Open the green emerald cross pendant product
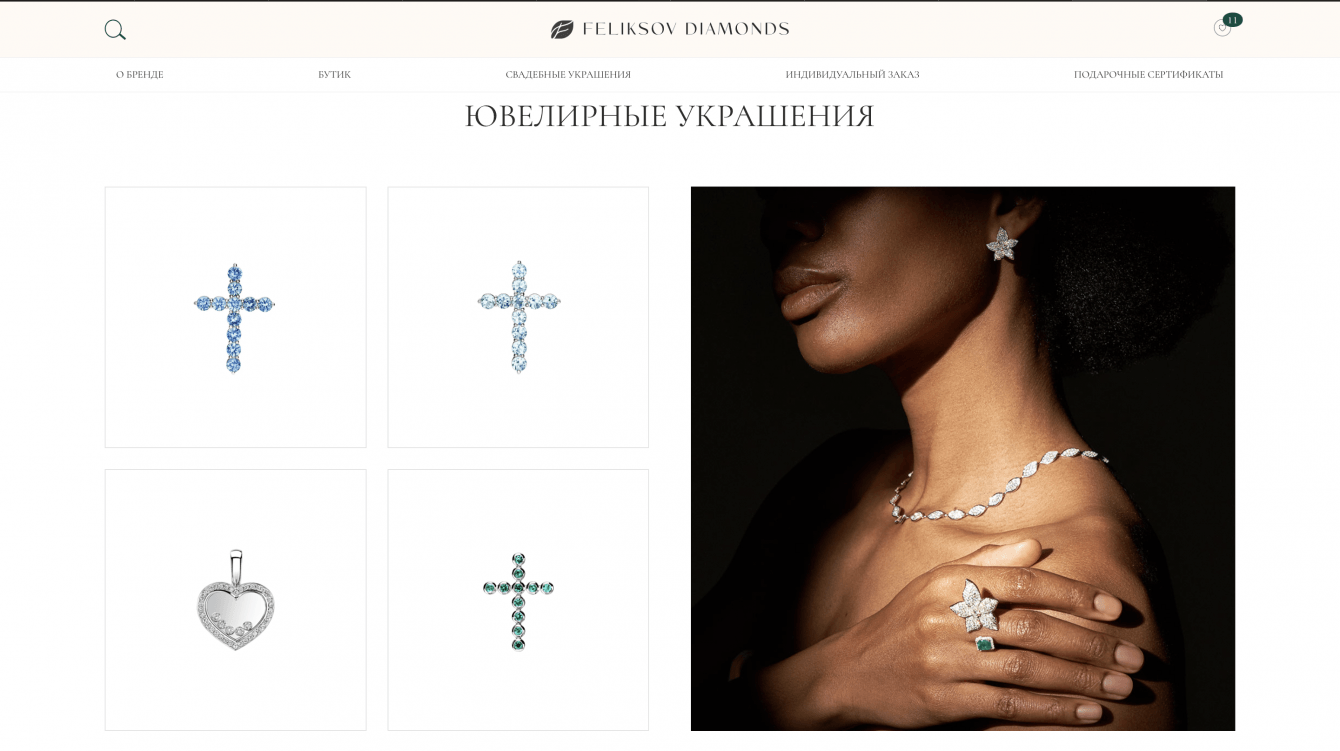This screenshot has height=751, width=1340. tap(518, 600)
